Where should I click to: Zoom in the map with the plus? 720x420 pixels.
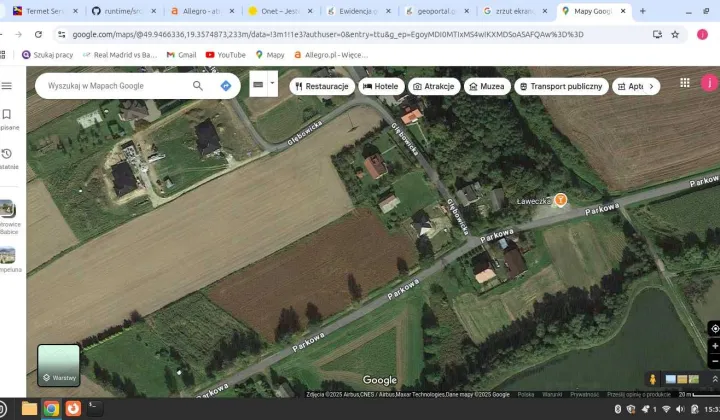coord(714,346)
